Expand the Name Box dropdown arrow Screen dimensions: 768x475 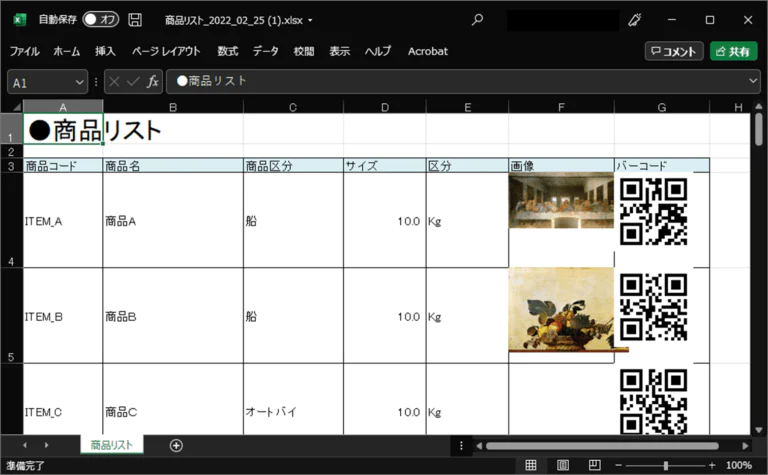[x=79, y=82]
